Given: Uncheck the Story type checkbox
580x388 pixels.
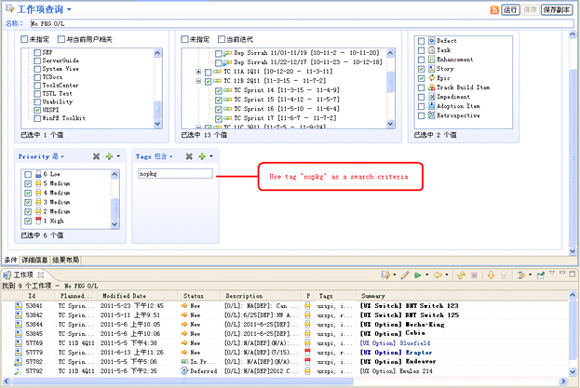Looking at the screenshot, I should click(421, 69).
